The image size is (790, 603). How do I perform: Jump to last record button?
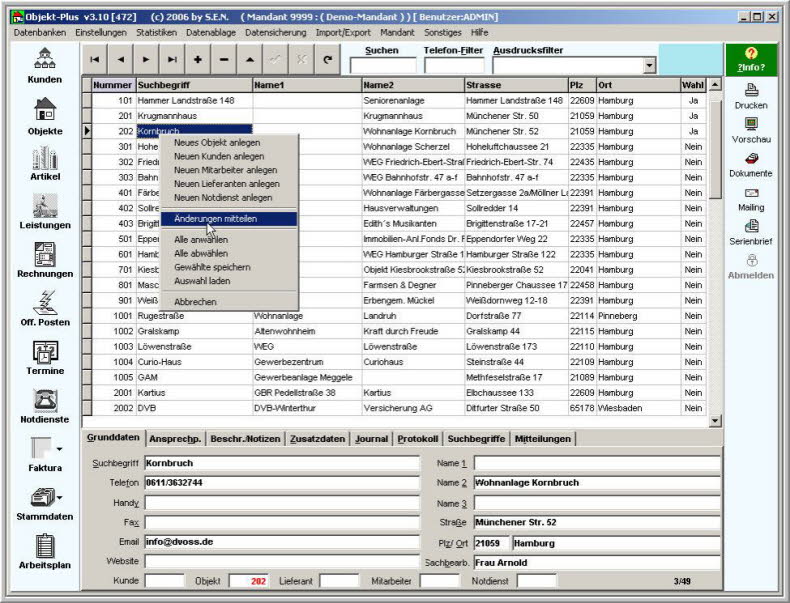(172, 59)
